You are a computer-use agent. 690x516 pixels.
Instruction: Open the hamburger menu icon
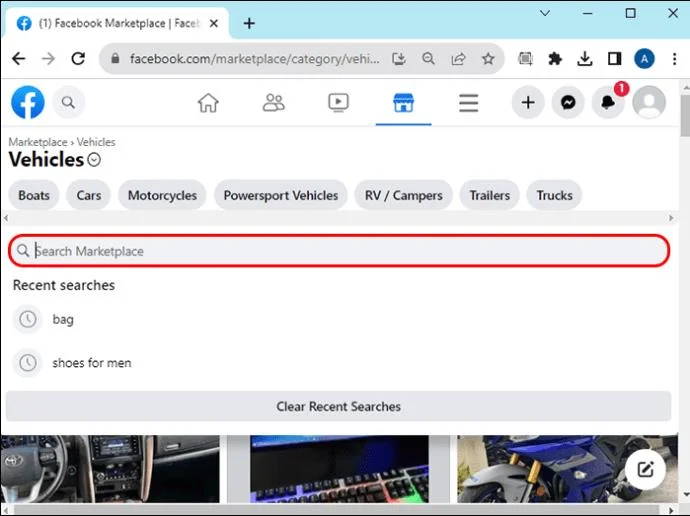pos(468,103)
